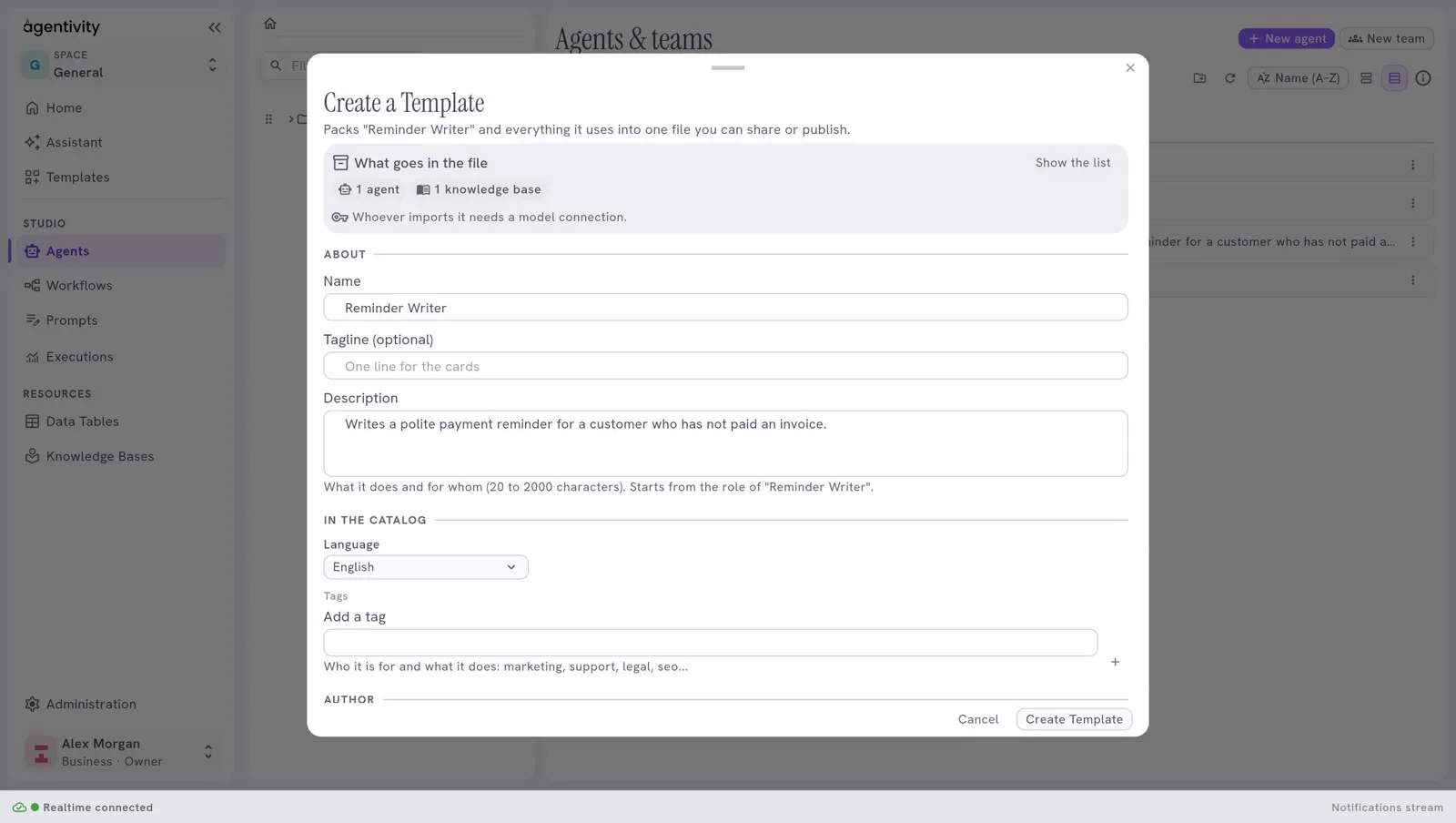Click the New team button

[1386, 38]
